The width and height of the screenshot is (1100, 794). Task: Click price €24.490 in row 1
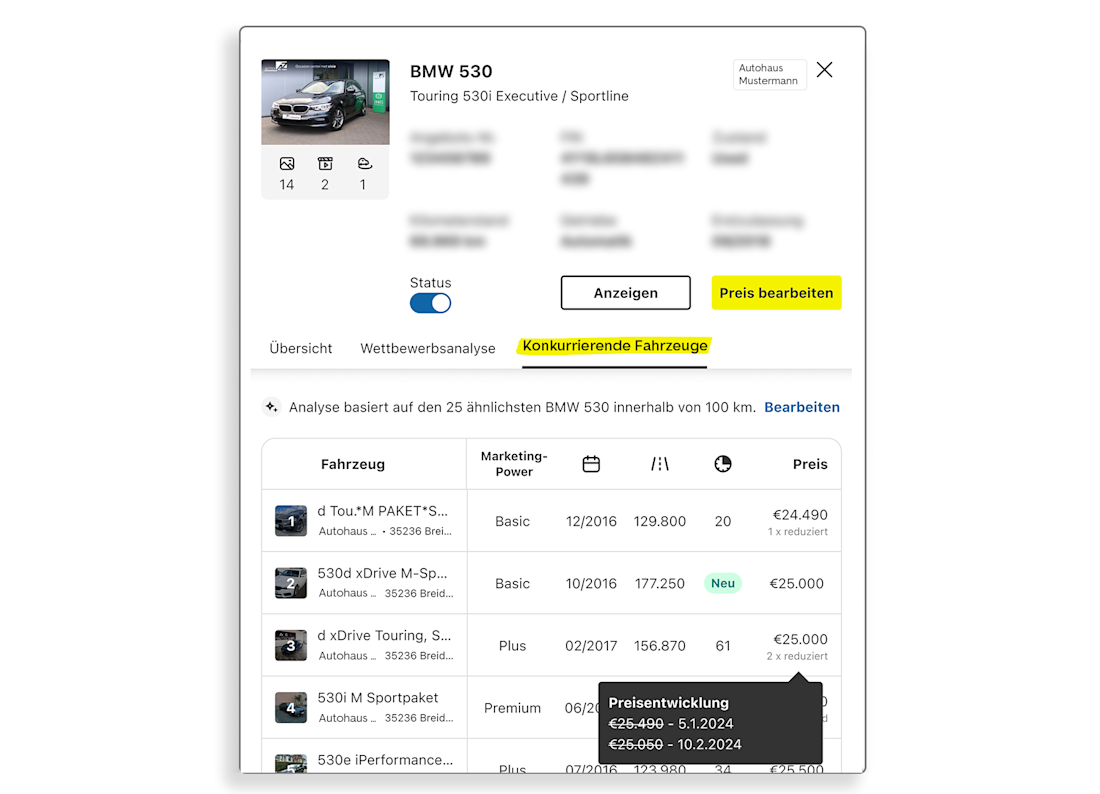(x=800, y=515)
